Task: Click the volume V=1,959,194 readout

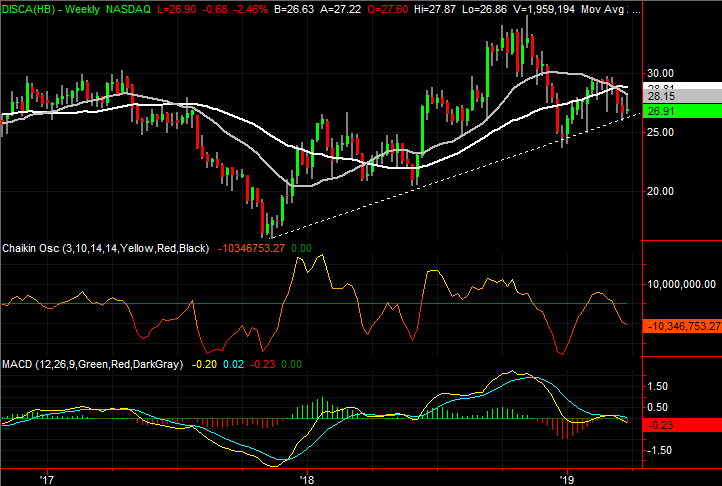Action: click(550, 7)
